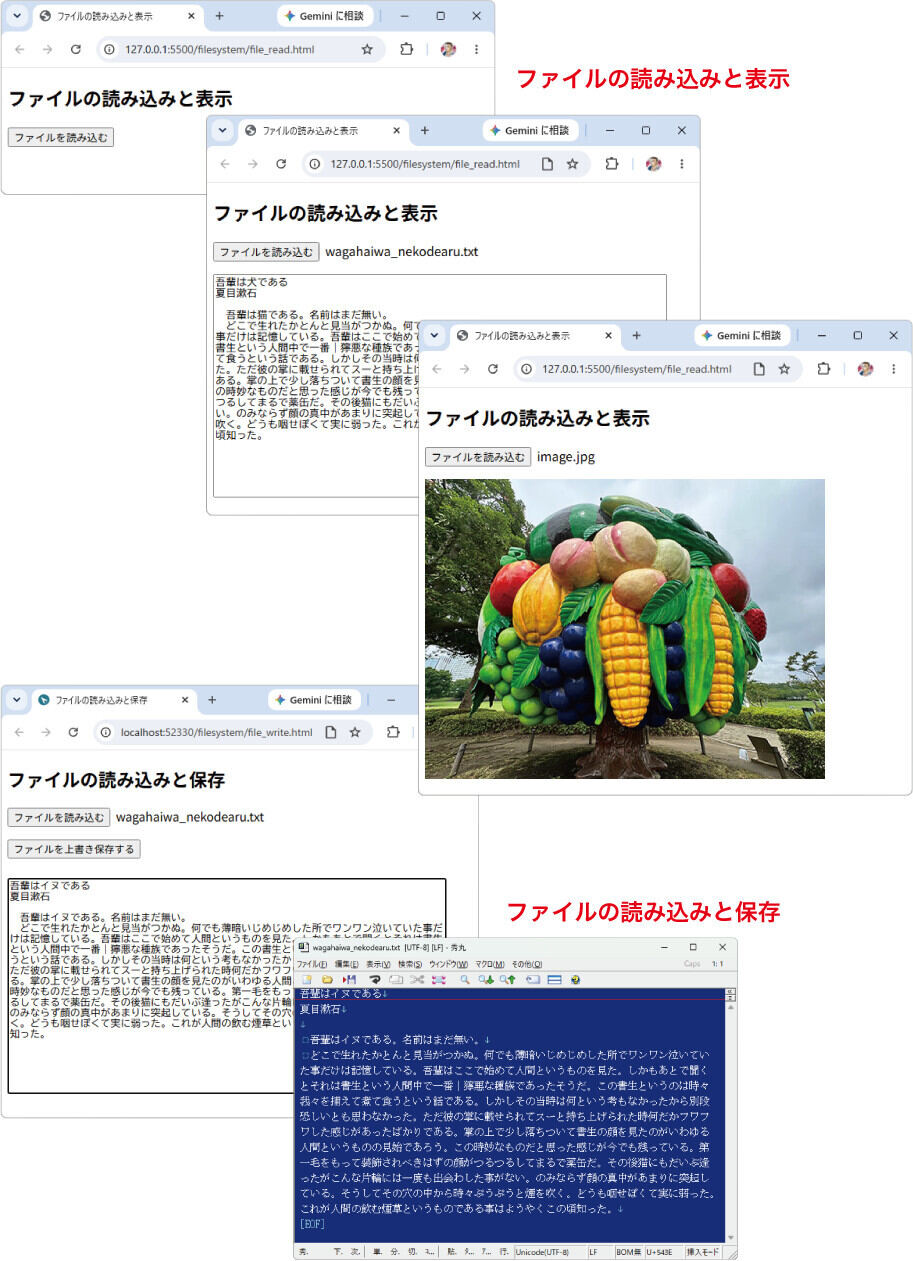Screen dimensions: 913x1261
Task: Close the tab in the file_write.html window
Action: coord(185,700)
